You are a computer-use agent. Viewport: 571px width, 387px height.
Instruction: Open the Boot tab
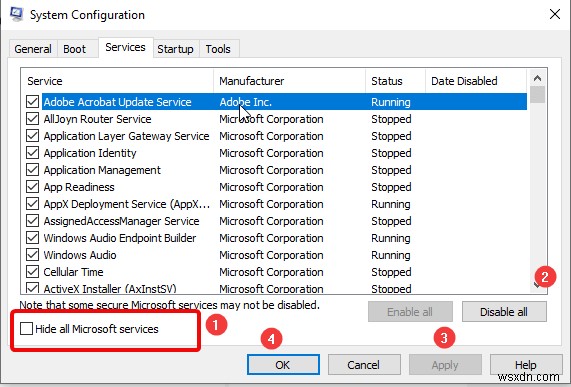pyautogui.click(x=74, y=49)
